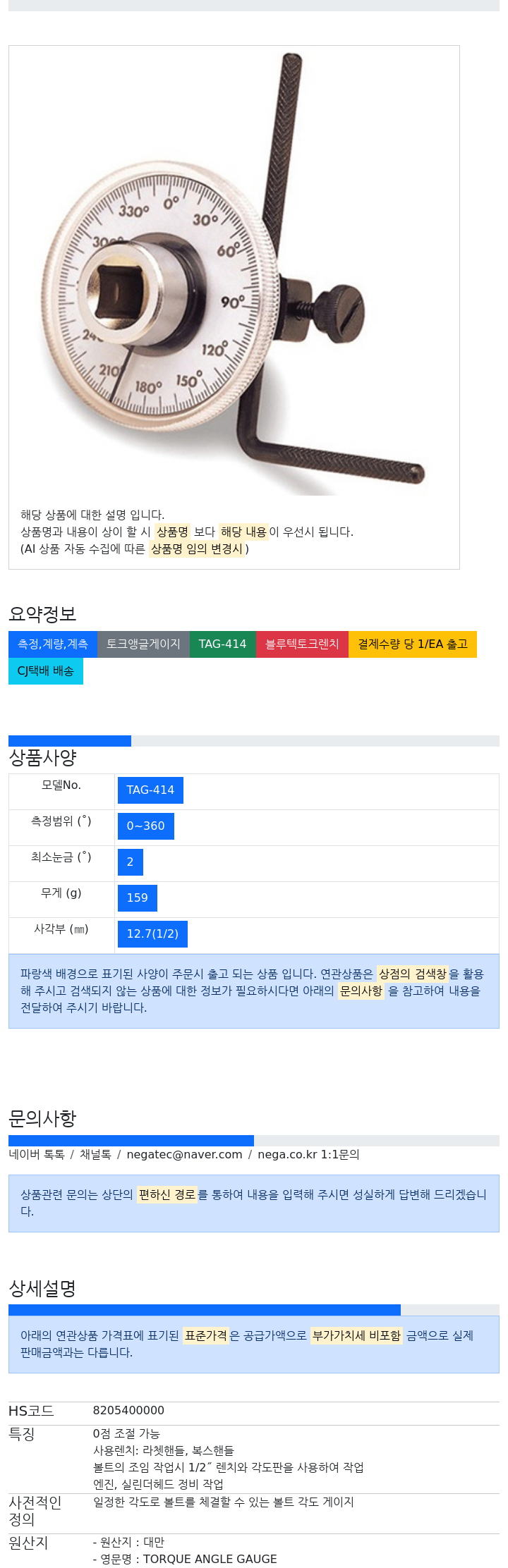
Task: Select the 159 weight spec button
Action: (x=138, y=898)
